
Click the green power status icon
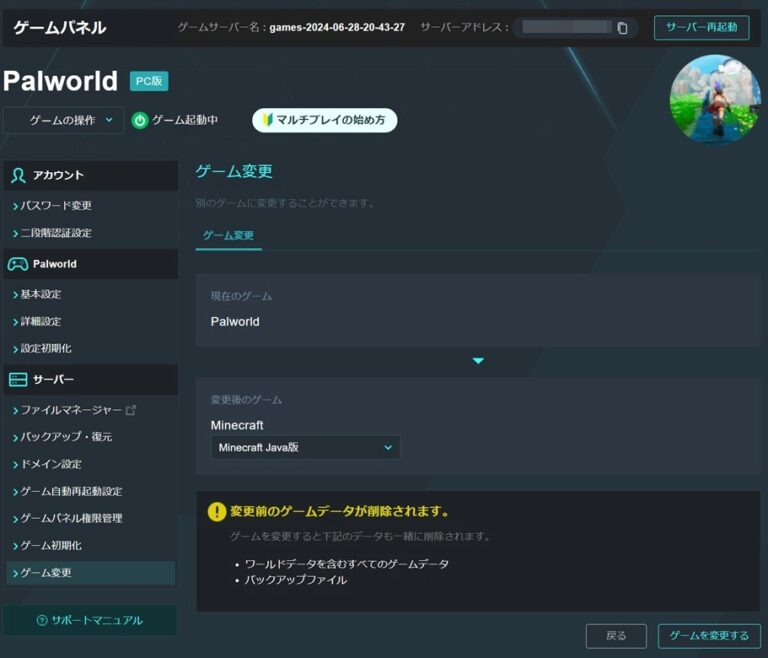point(140,121)
